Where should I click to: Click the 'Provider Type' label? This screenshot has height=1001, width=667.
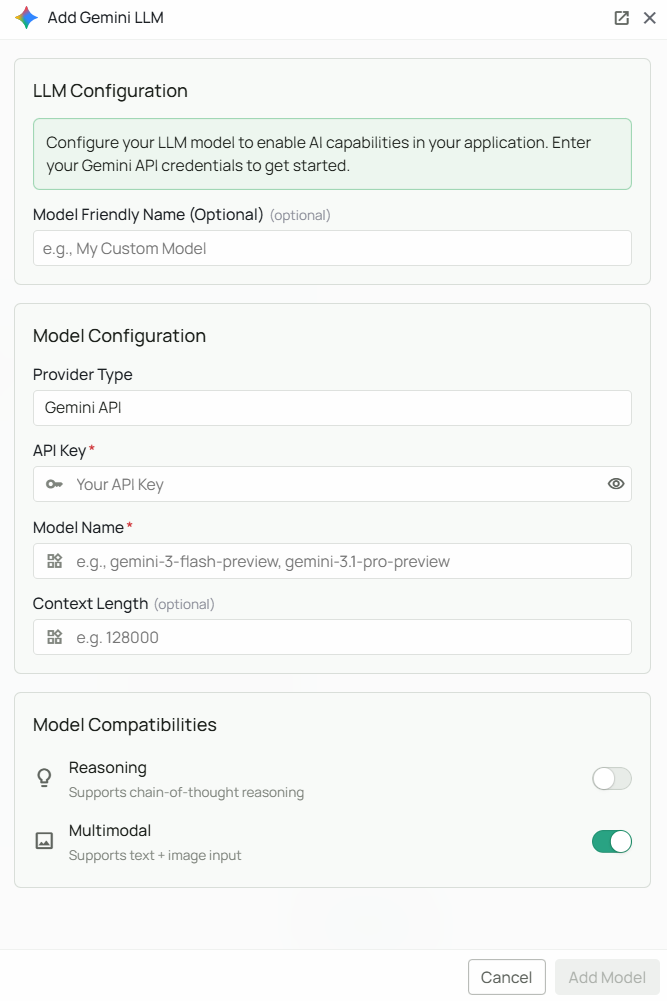(x=82, y=375)
